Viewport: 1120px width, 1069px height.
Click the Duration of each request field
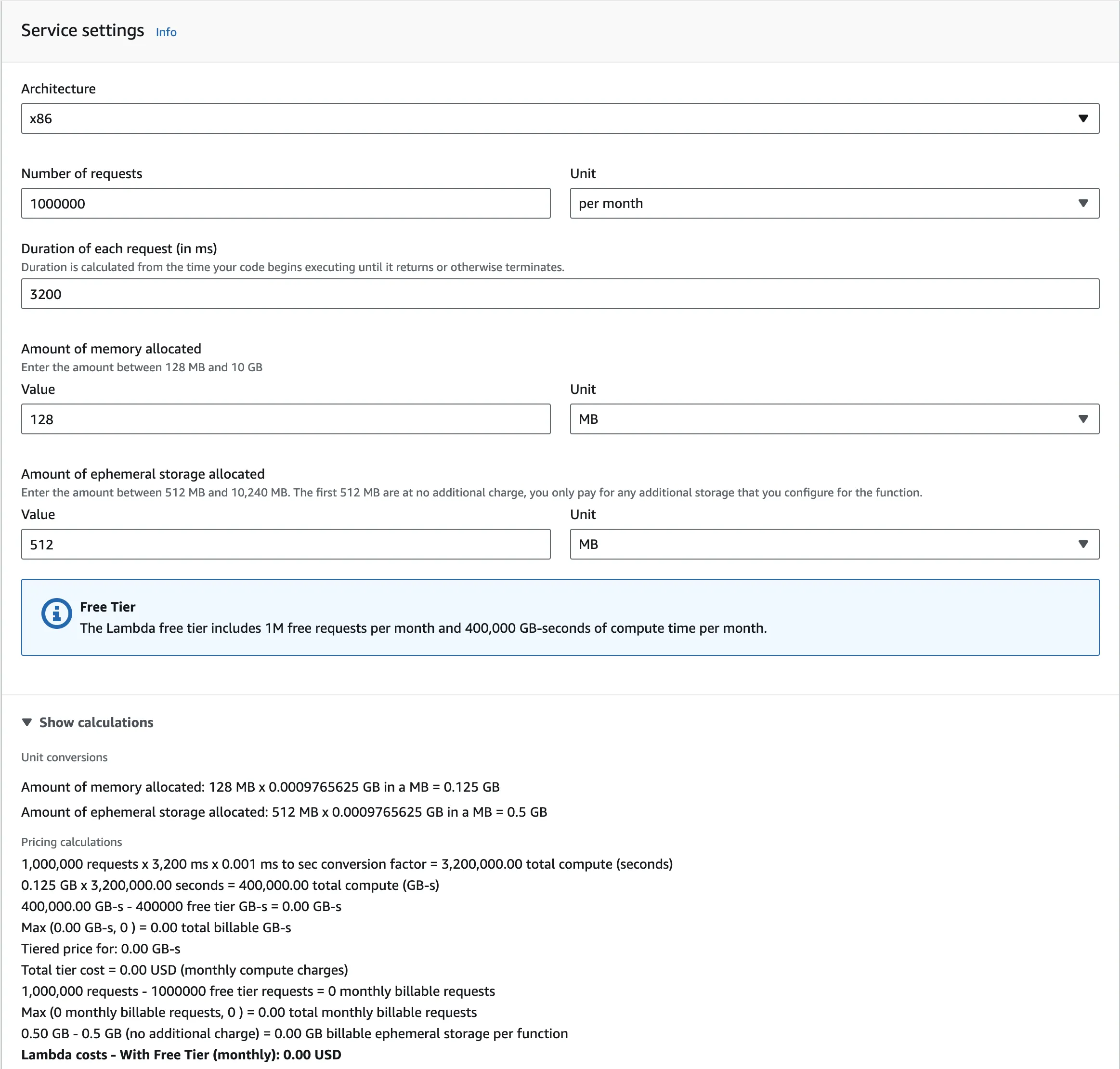(560, 294)
